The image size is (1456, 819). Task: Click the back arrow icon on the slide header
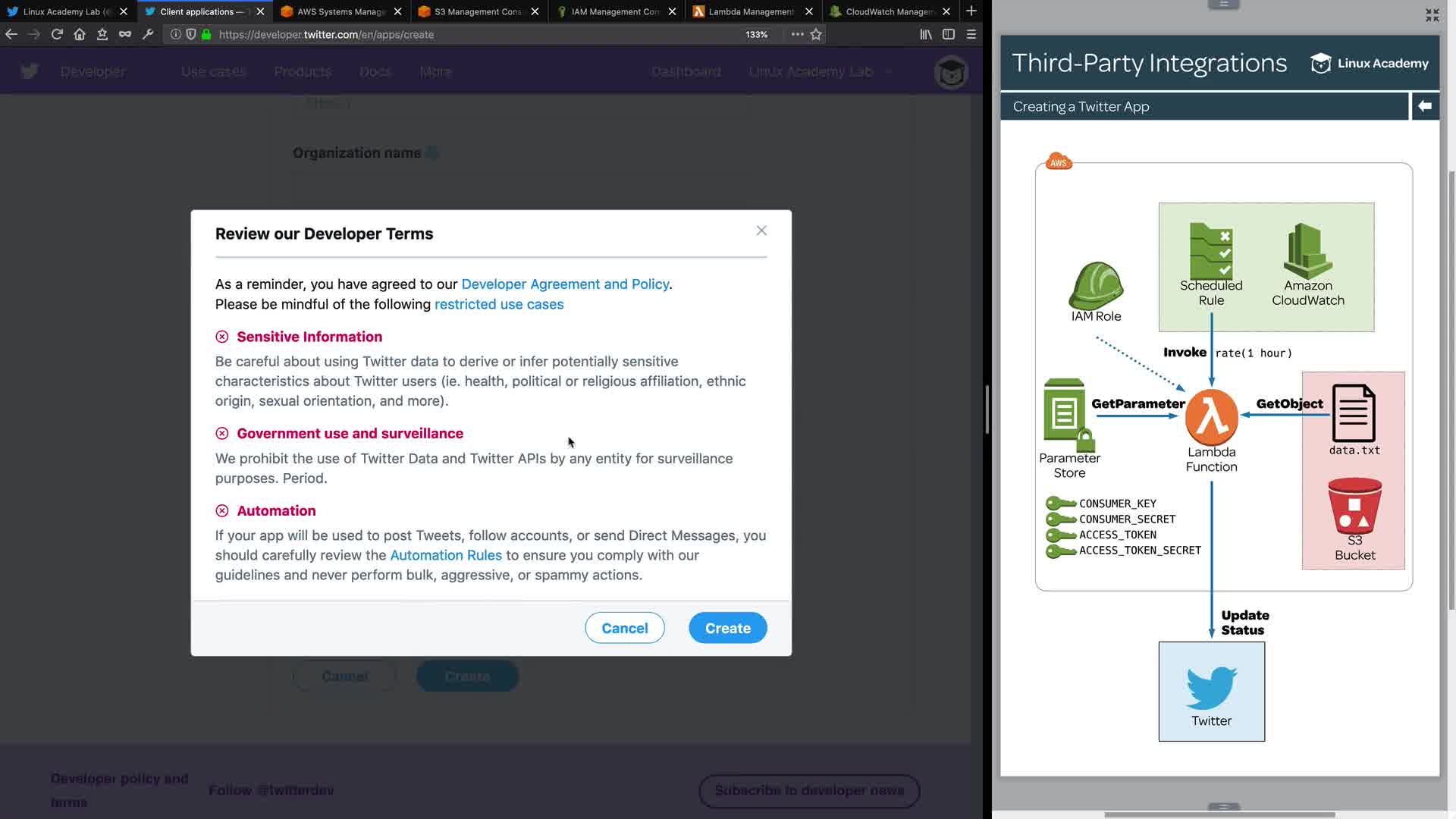click(x=1425, y=106)
